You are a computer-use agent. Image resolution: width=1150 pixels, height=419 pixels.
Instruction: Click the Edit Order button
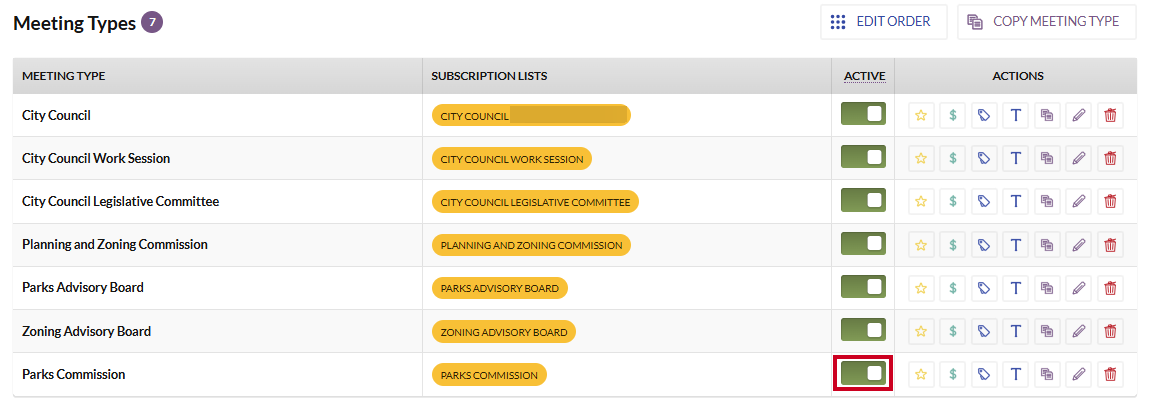pos(884,22)
